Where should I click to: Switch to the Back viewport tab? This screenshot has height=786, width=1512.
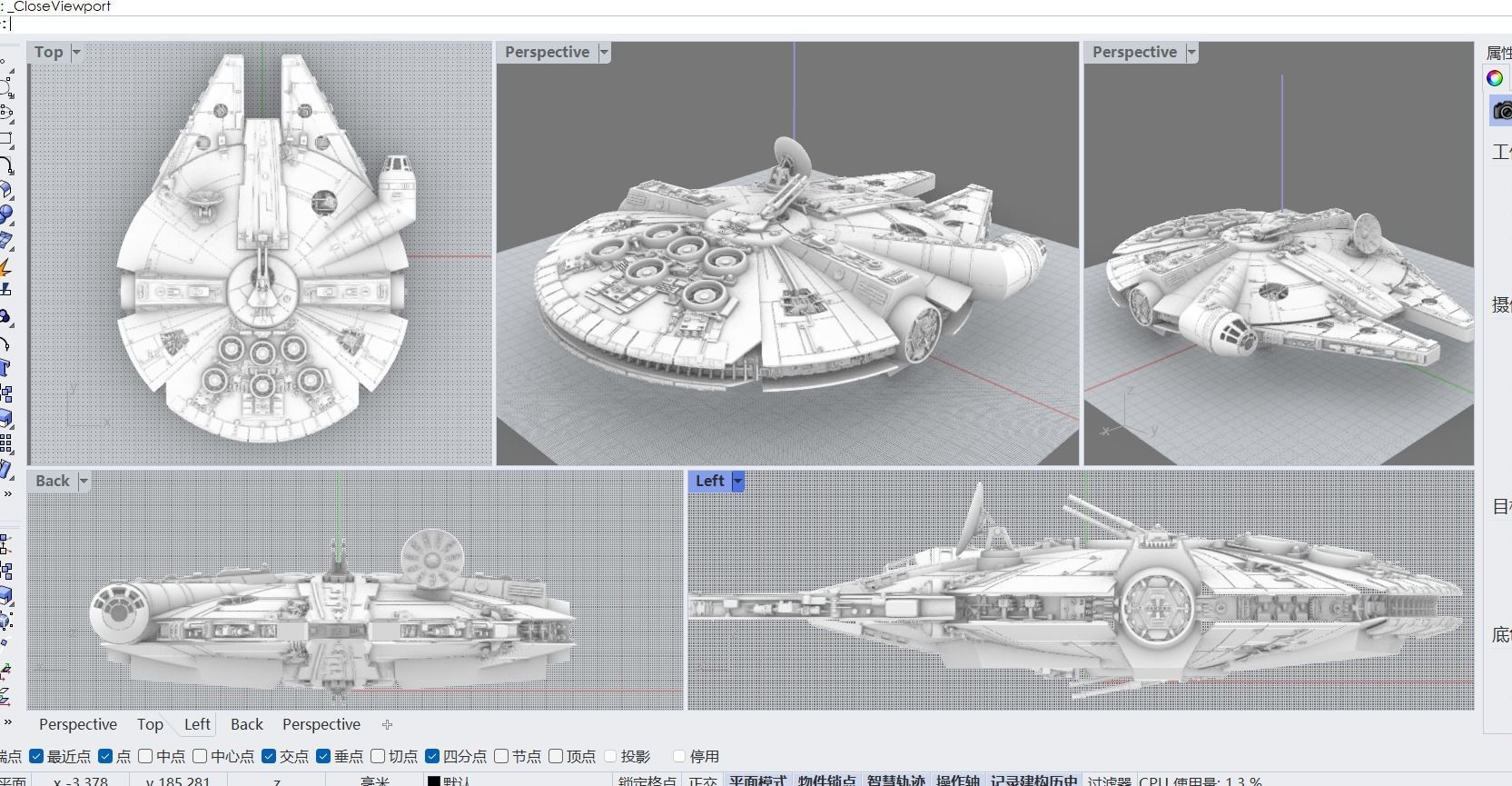246,724
